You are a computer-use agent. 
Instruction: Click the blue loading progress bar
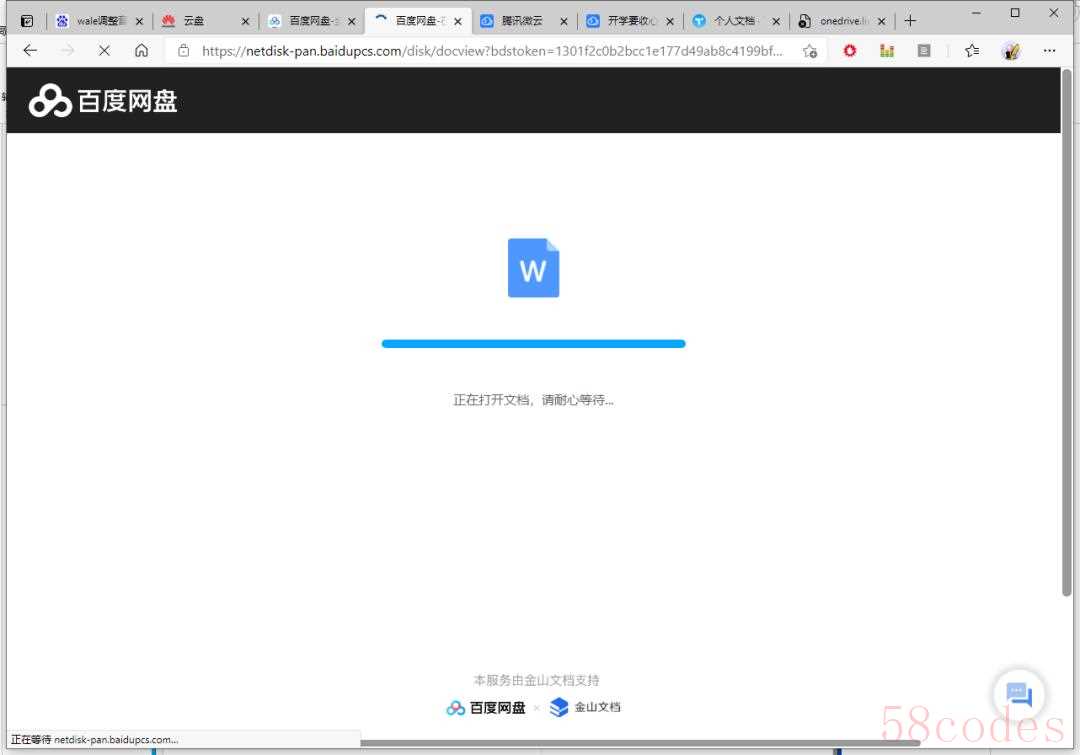[533, 344]
